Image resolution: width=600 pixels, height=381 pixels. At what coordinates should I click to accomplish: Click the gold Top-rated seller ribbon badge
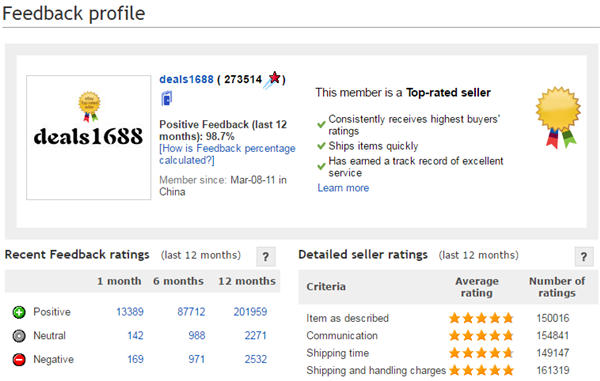(558, 117)
